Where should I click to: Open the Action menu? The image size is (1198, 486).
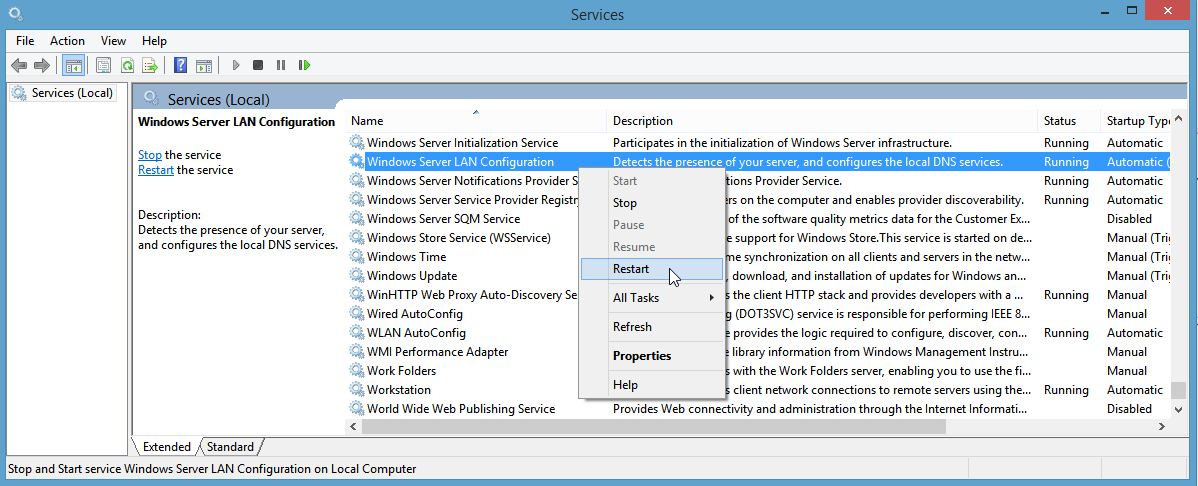coord(67,41)
